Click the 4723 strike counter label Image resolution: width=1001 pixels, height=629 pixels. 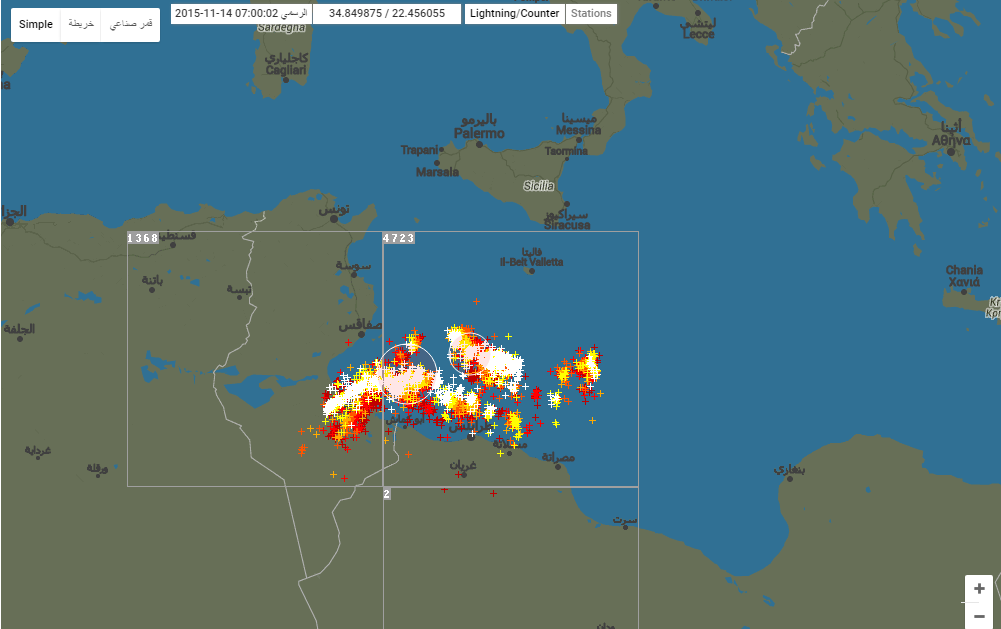click(x=398, y=238)
